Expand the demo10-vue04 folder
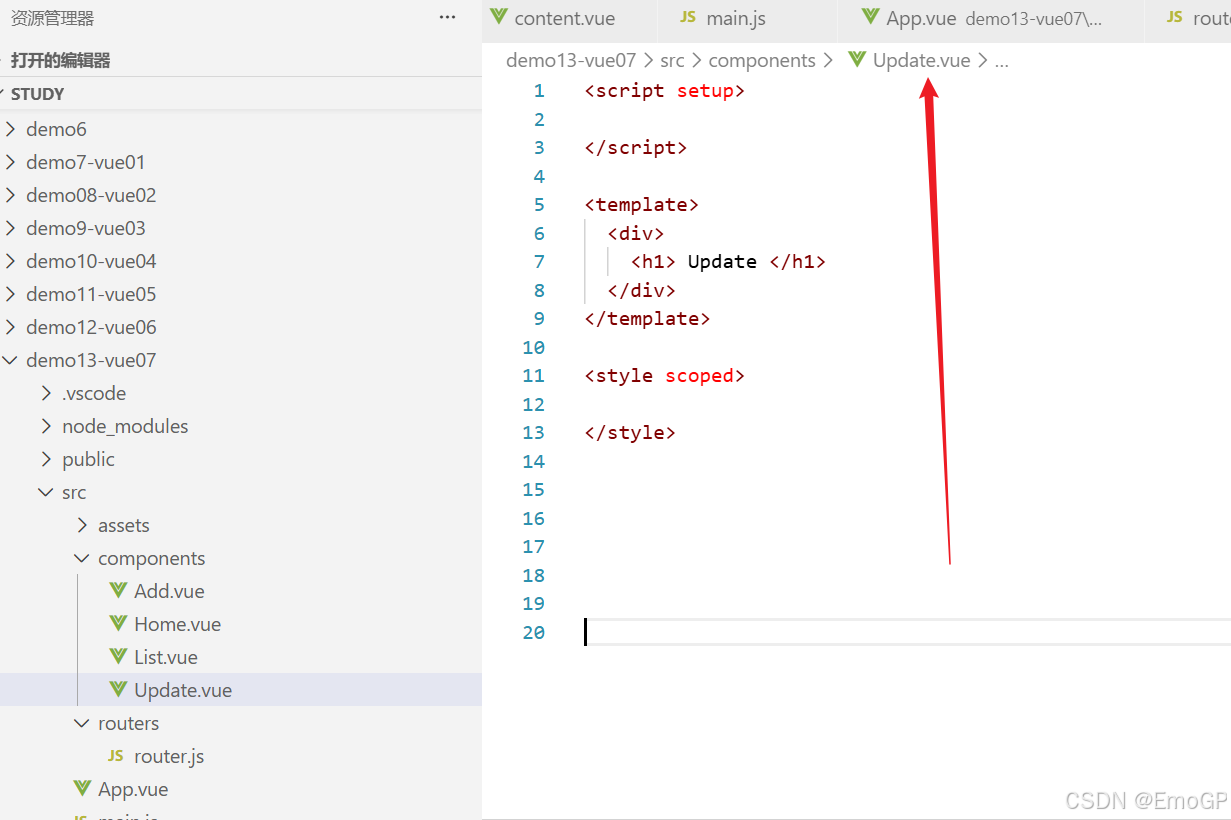The image size is (1231, 820). pyautogui.click(x=11, y=261)
